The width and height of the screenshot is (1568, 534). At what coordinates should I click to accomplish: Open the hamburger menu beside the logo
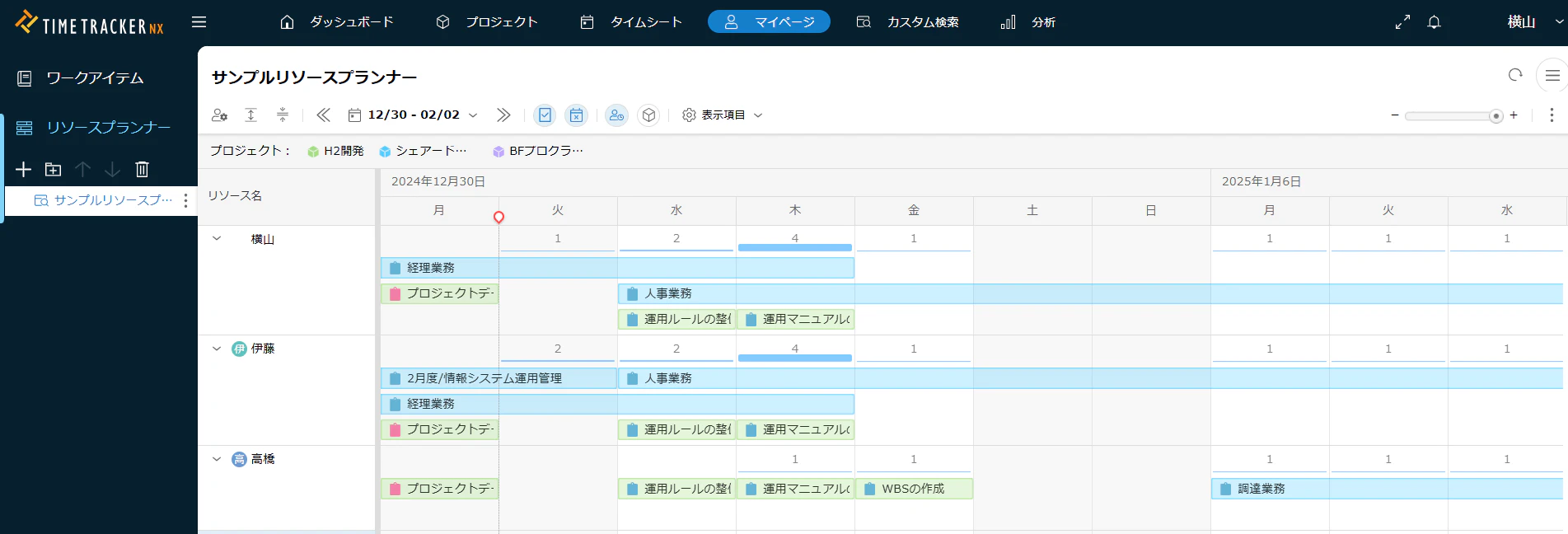[199, 22]
